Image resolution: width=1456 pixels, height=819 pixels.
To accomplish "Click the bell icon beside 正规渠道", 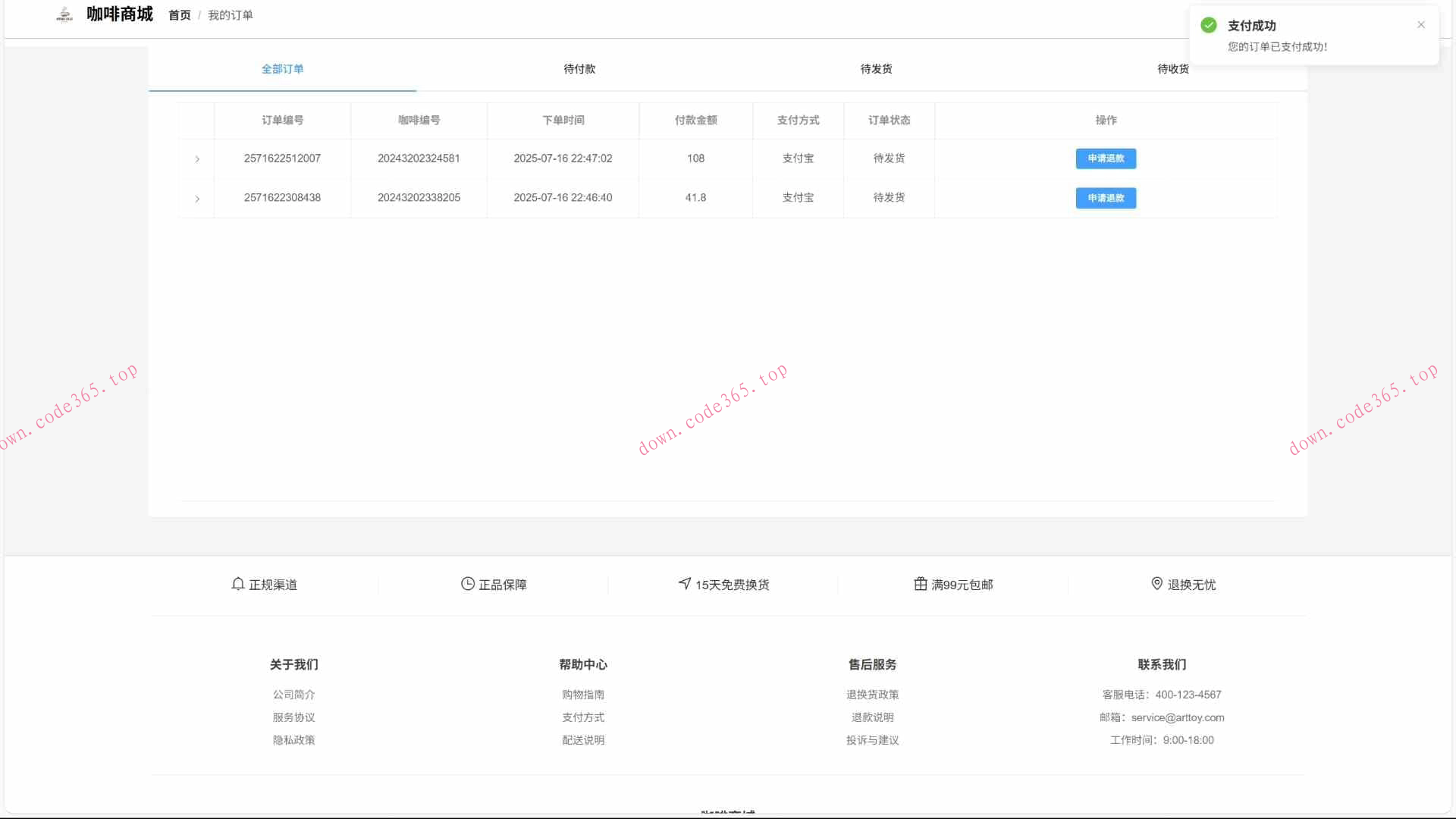I will tap(237, 584).
